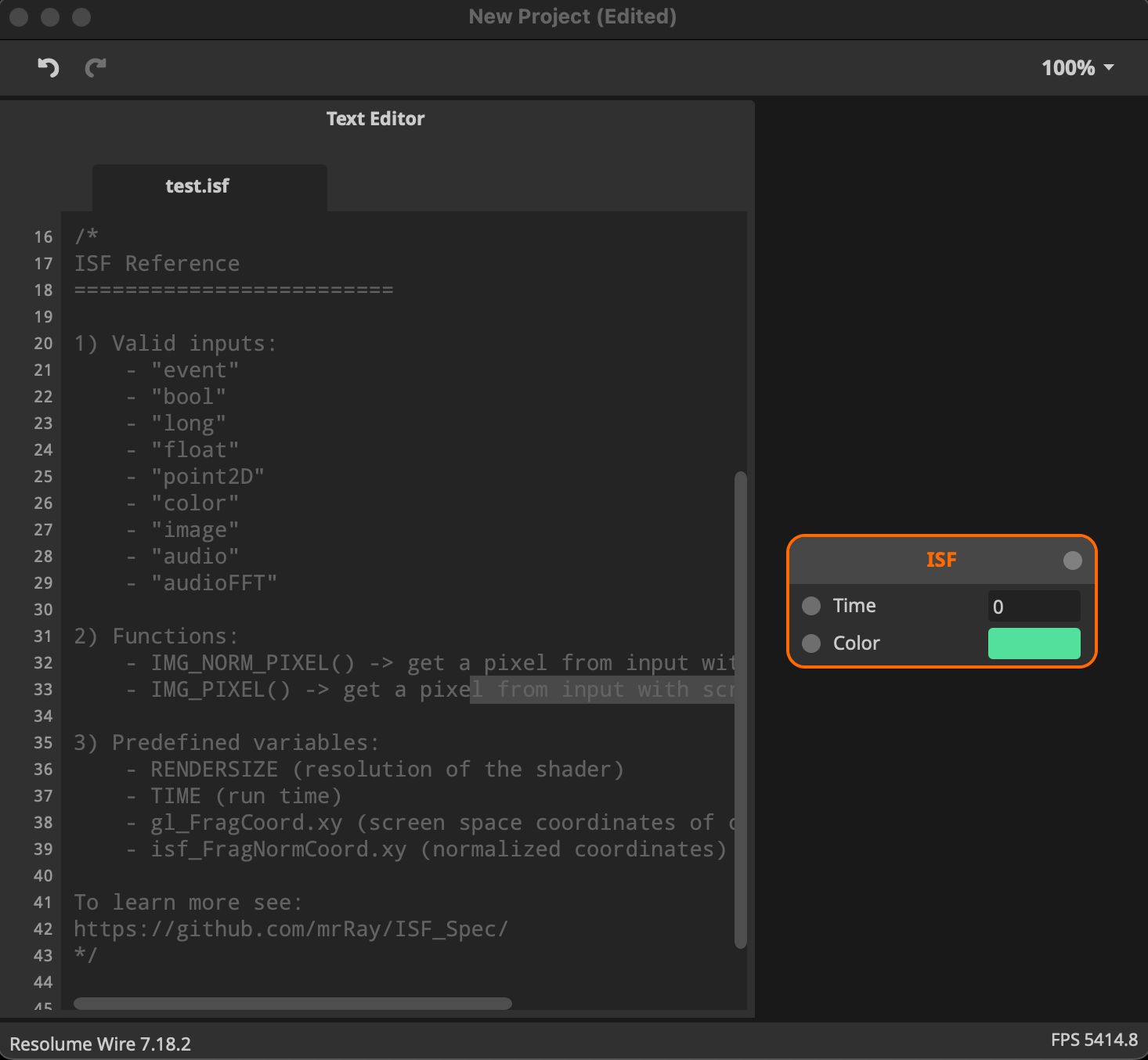The image size is (1148, 1060).
Task: Minimize the New Project window
Action: point(50,16)
